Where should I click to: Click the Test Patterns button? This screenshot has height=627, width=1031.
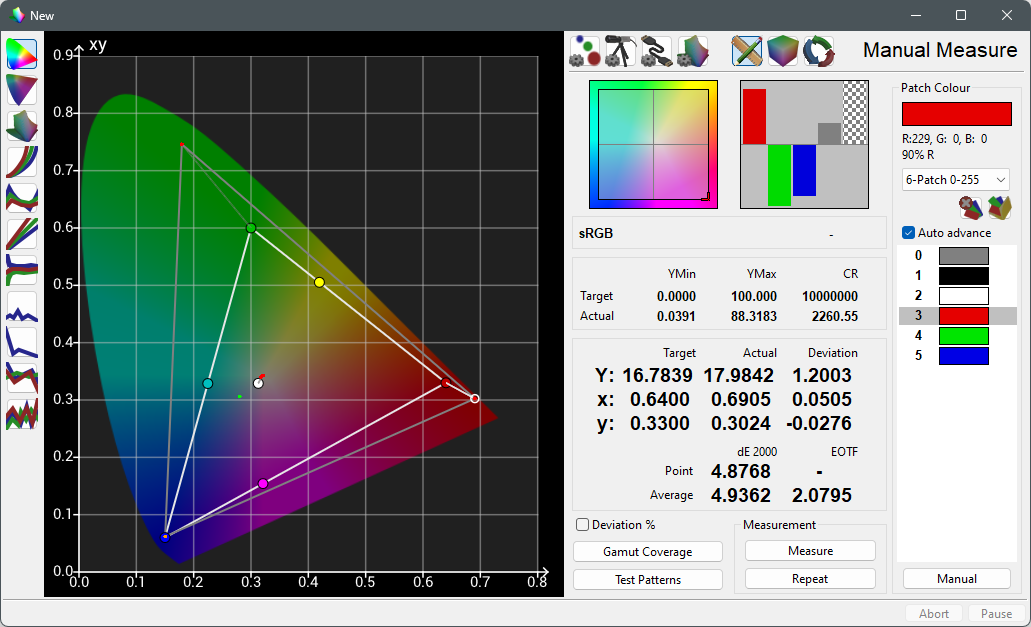coord(647,579)
